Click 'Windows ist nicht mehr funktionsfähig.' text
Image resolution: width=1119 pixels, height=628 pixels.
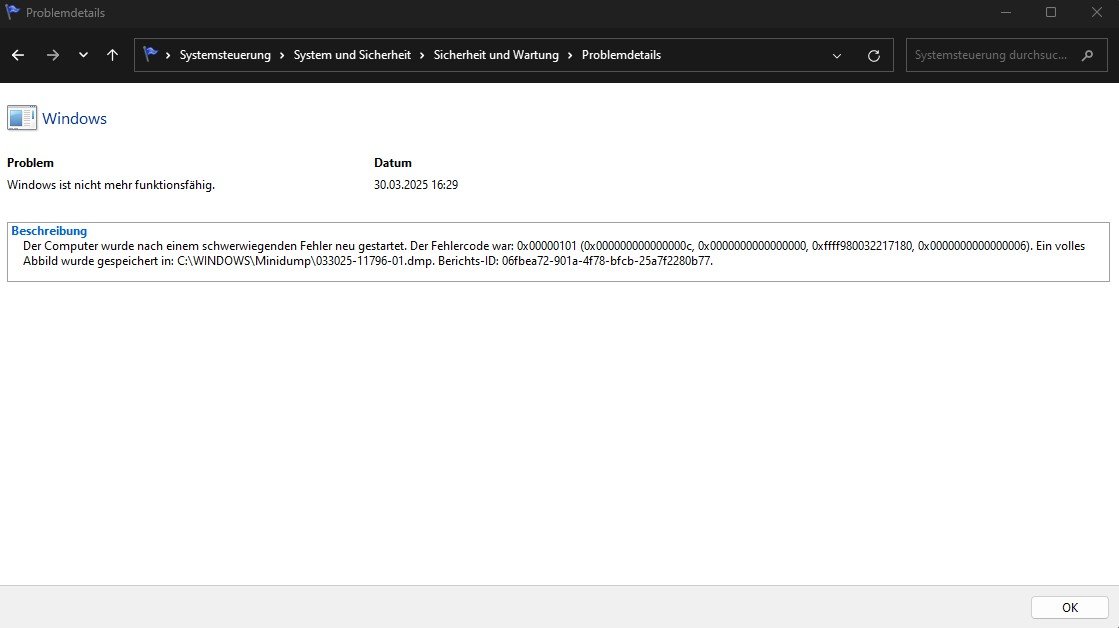111,185
